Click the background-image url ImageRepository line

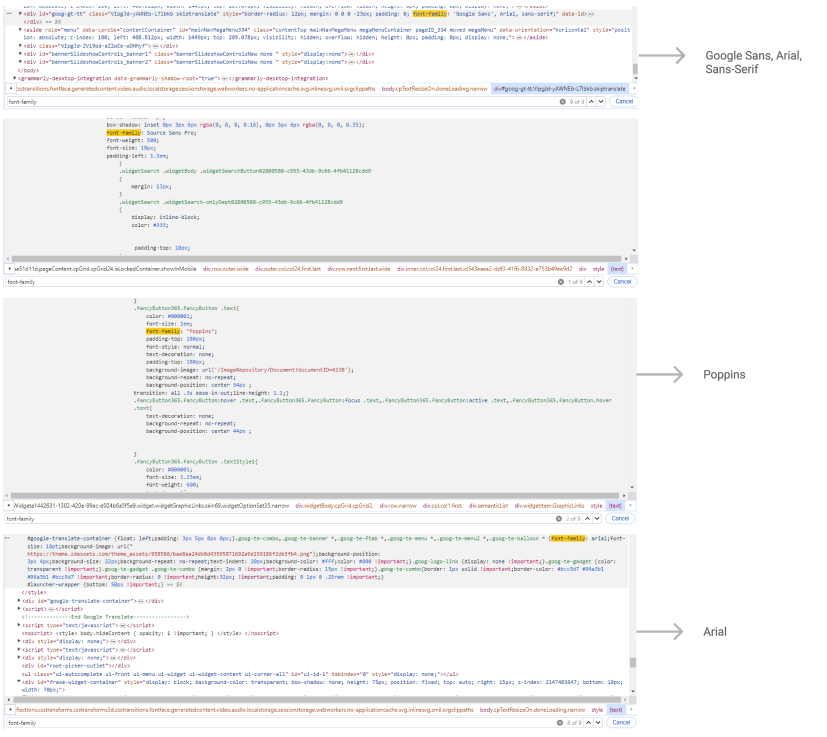point(250,370)
